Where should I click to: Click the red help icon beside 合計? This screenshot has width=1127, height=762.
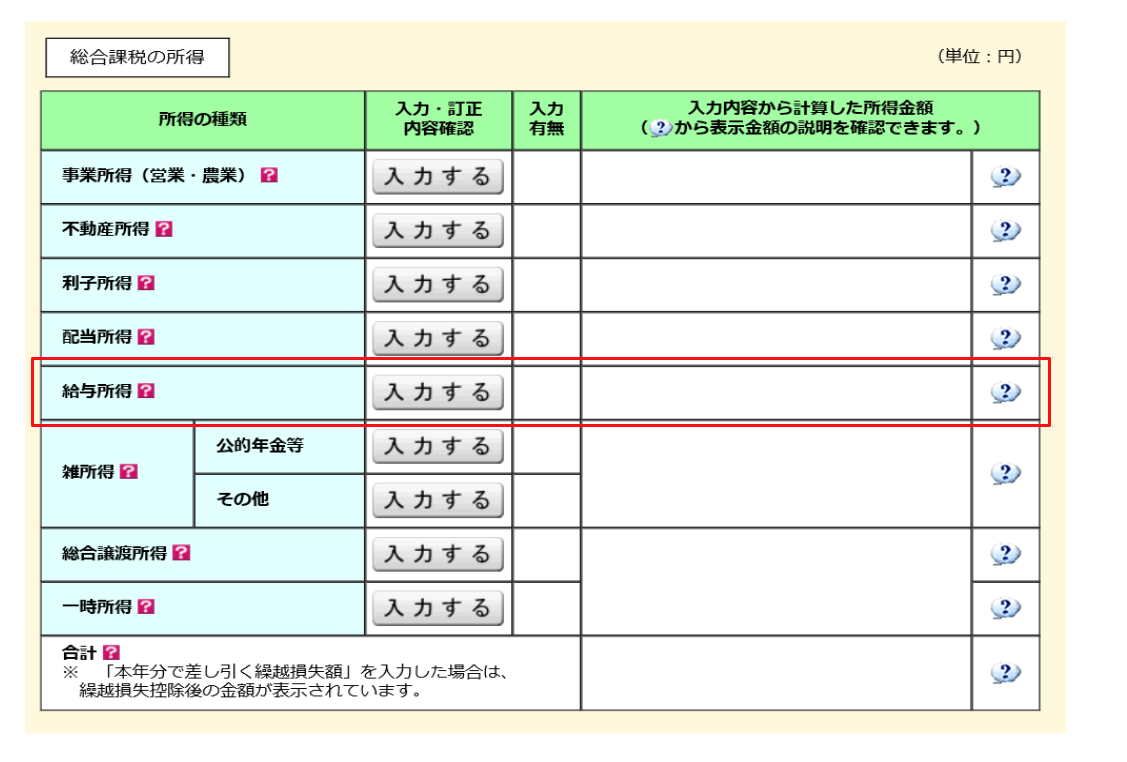point(111,652)
